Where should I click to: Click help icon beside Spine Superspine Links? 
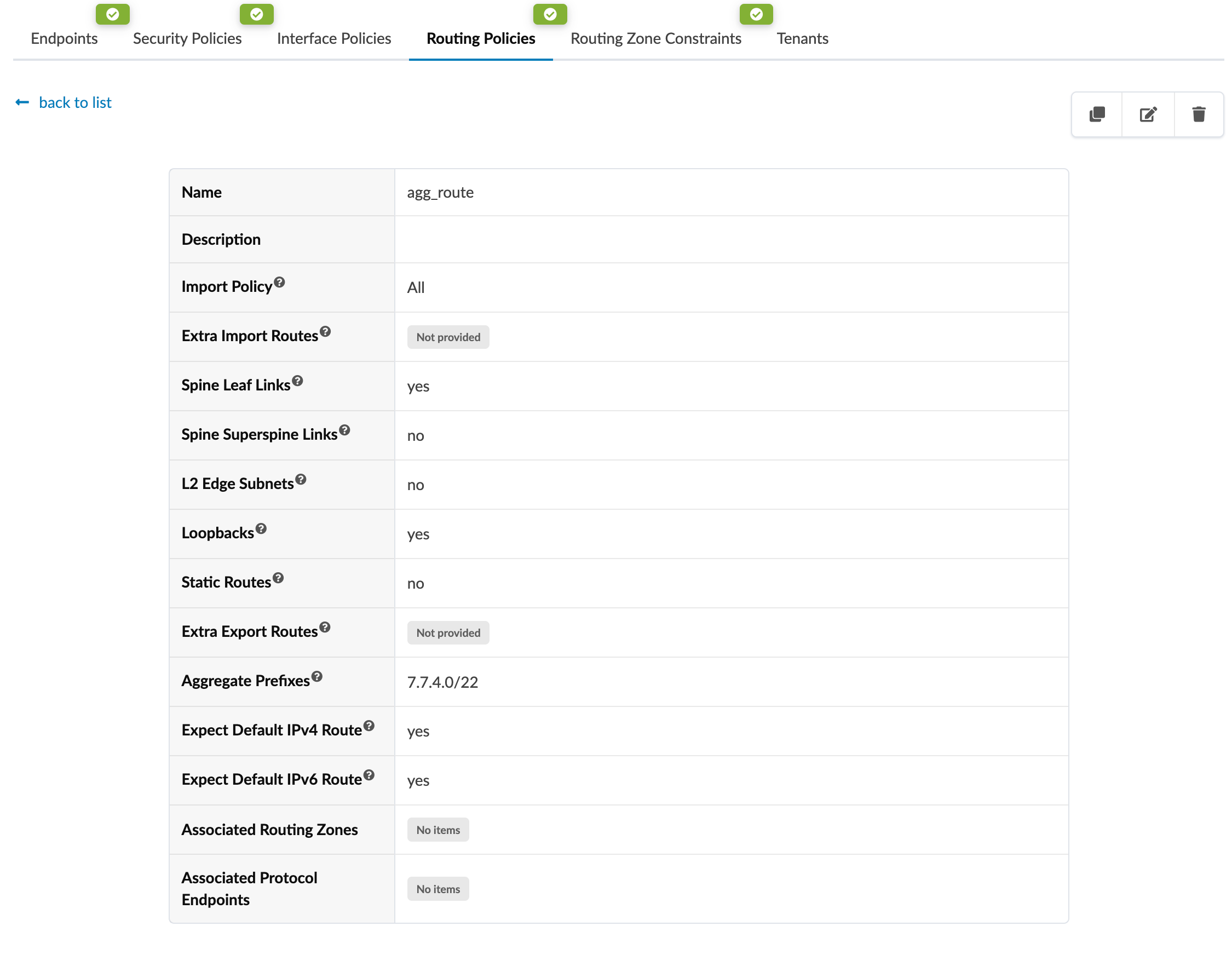pyautogui.click(x=344, y=430)
